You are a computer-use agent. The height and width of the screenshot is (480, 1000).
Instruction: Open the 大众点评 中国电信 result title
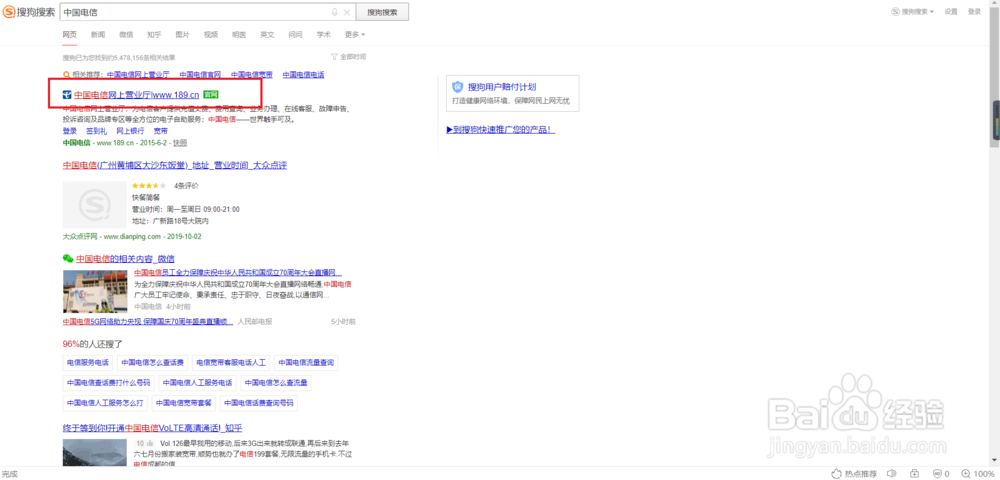[x=175, y=166]
